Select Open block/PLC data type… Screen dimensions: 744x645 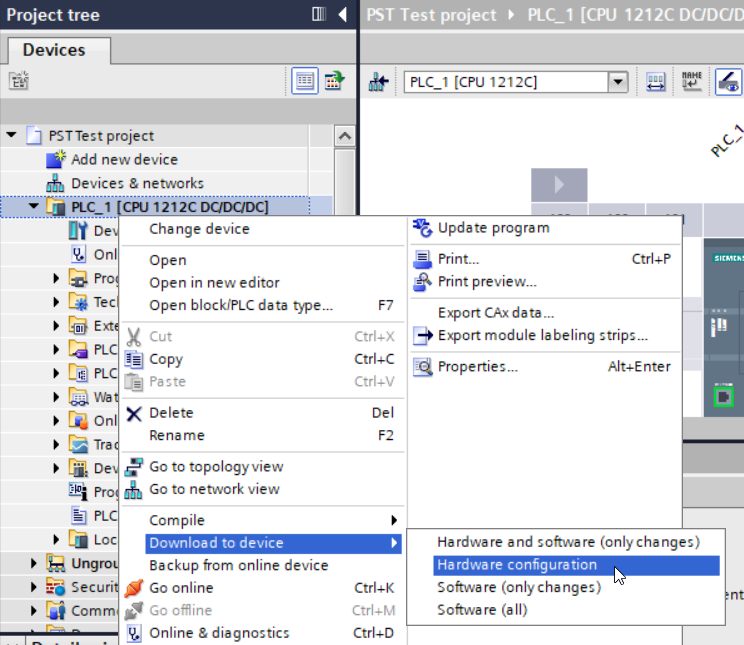pyautogui.click(x=241, y=305)
